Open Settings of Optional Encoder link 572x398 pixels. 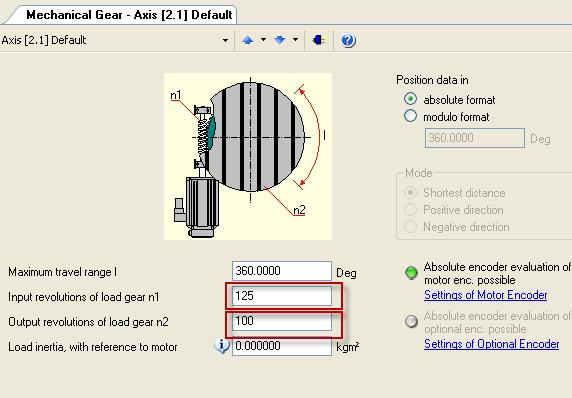(x=491, y=344)
